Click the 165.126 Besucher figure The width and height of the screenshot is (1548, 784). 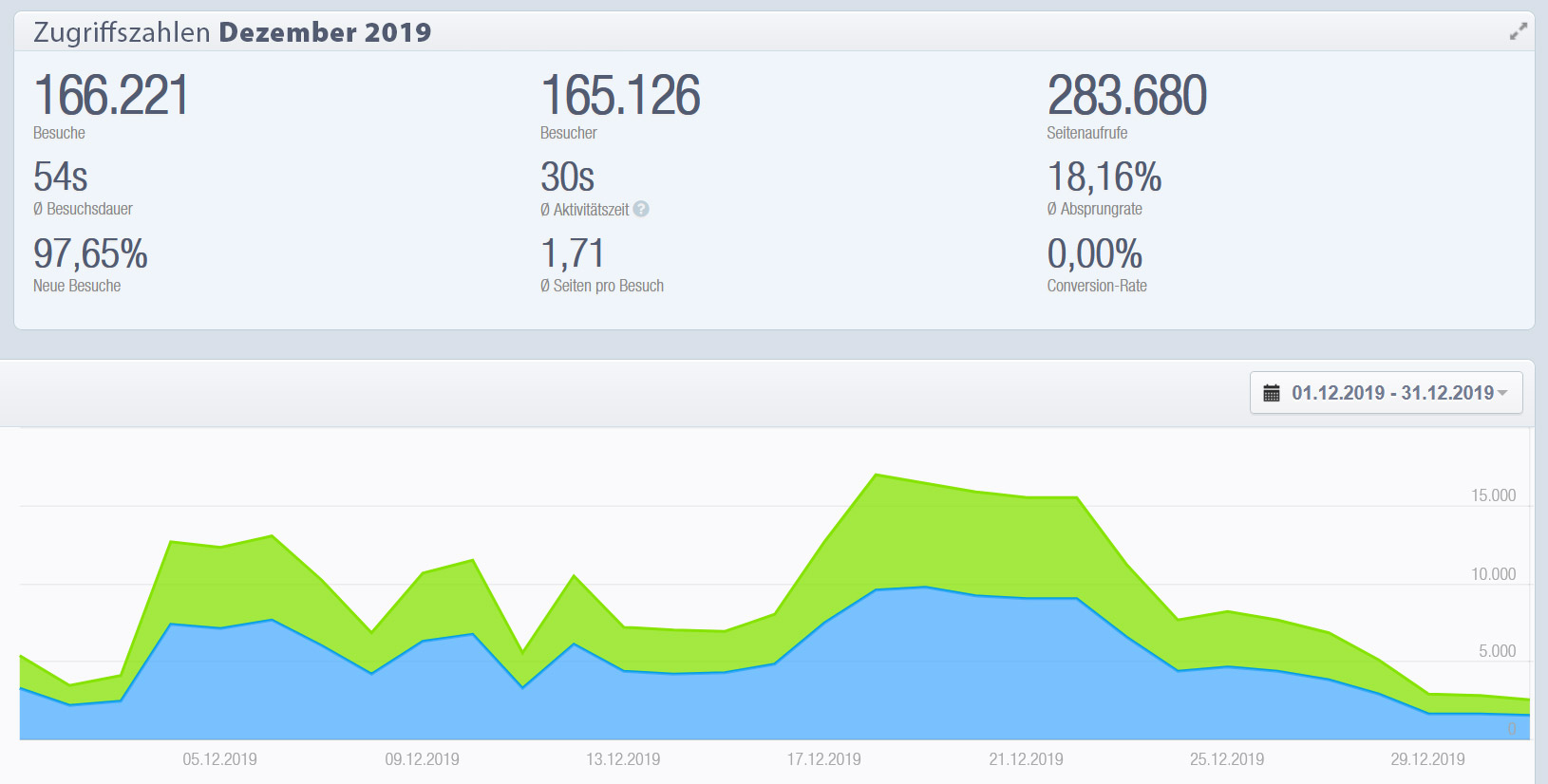[x=620, y=96]
